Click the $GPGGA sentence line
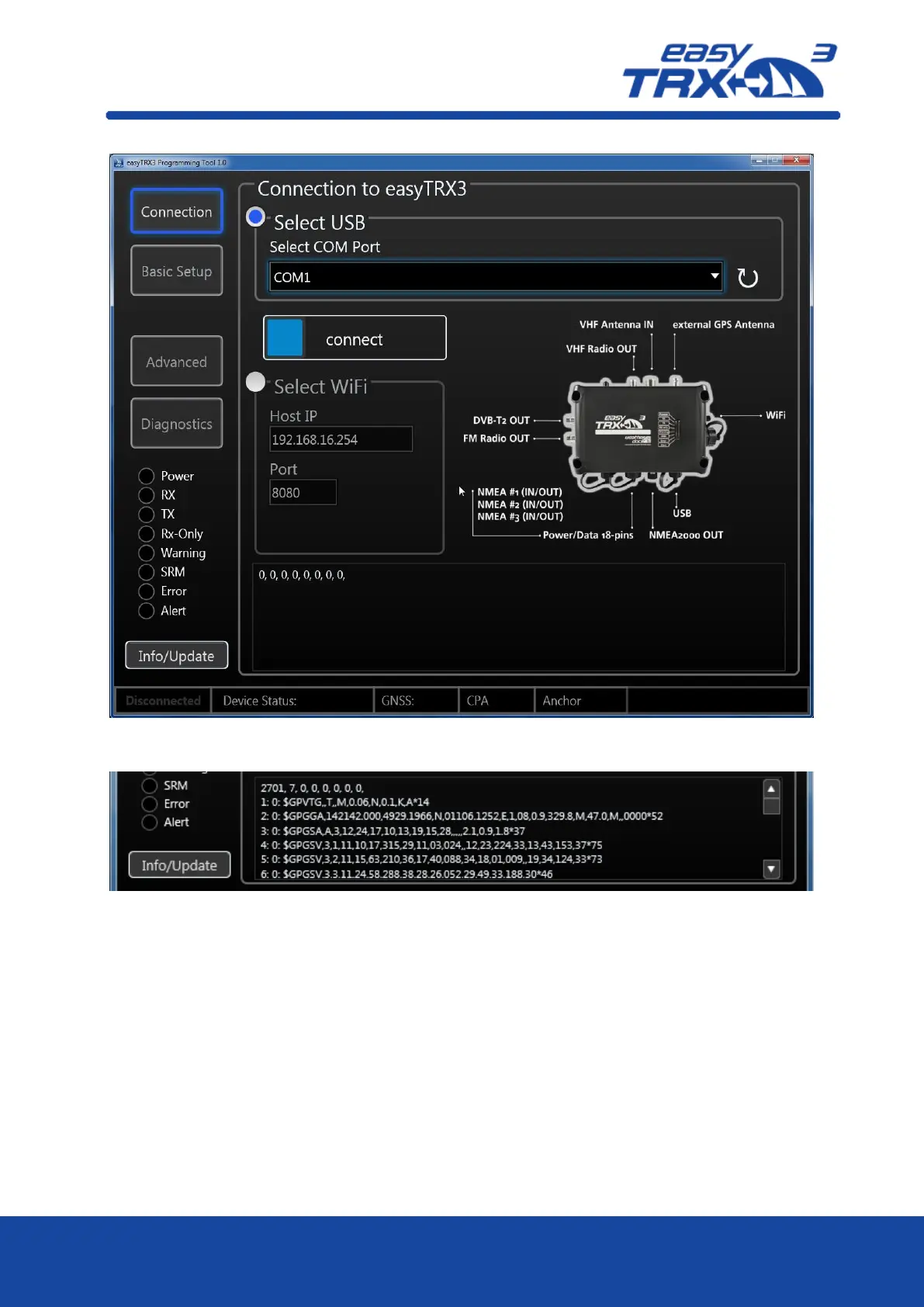Image resolution: width=924 pixels, height=1307 pixels. (x=462, y=816)
